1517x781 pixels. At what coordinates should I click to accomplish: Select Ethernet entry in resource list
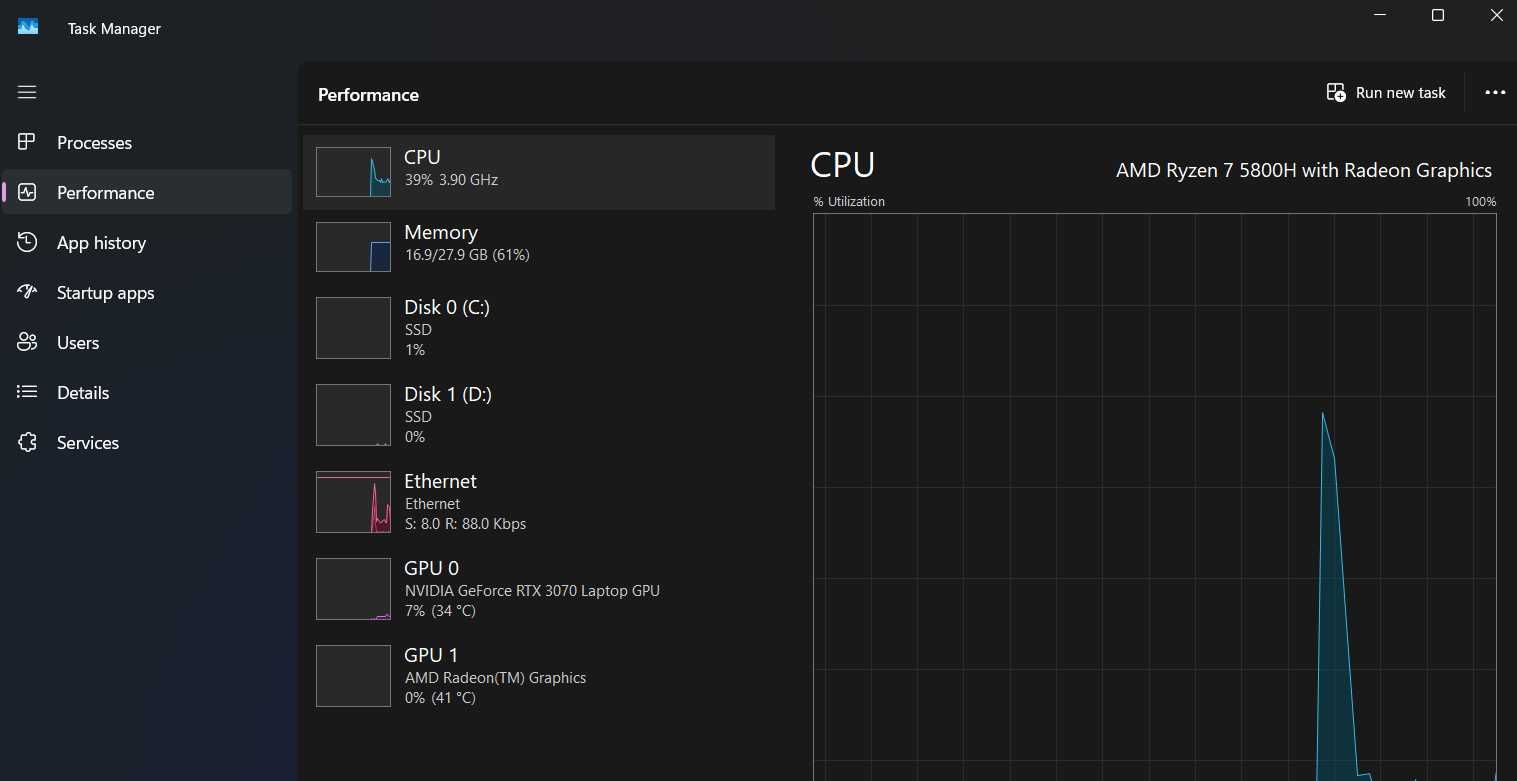pos(539,502)
